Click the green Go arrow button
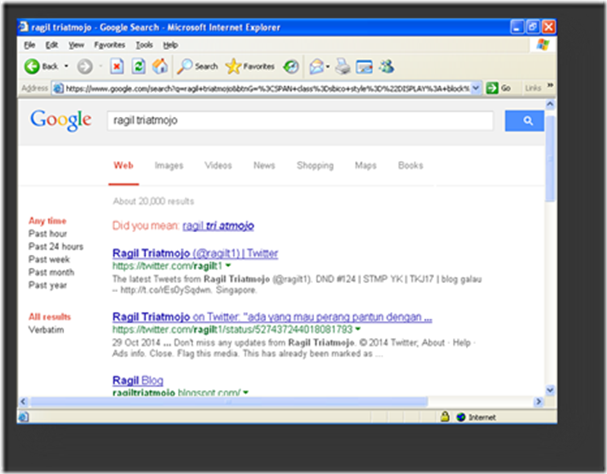The image size is (607, 474). click(x=492, y=88)
